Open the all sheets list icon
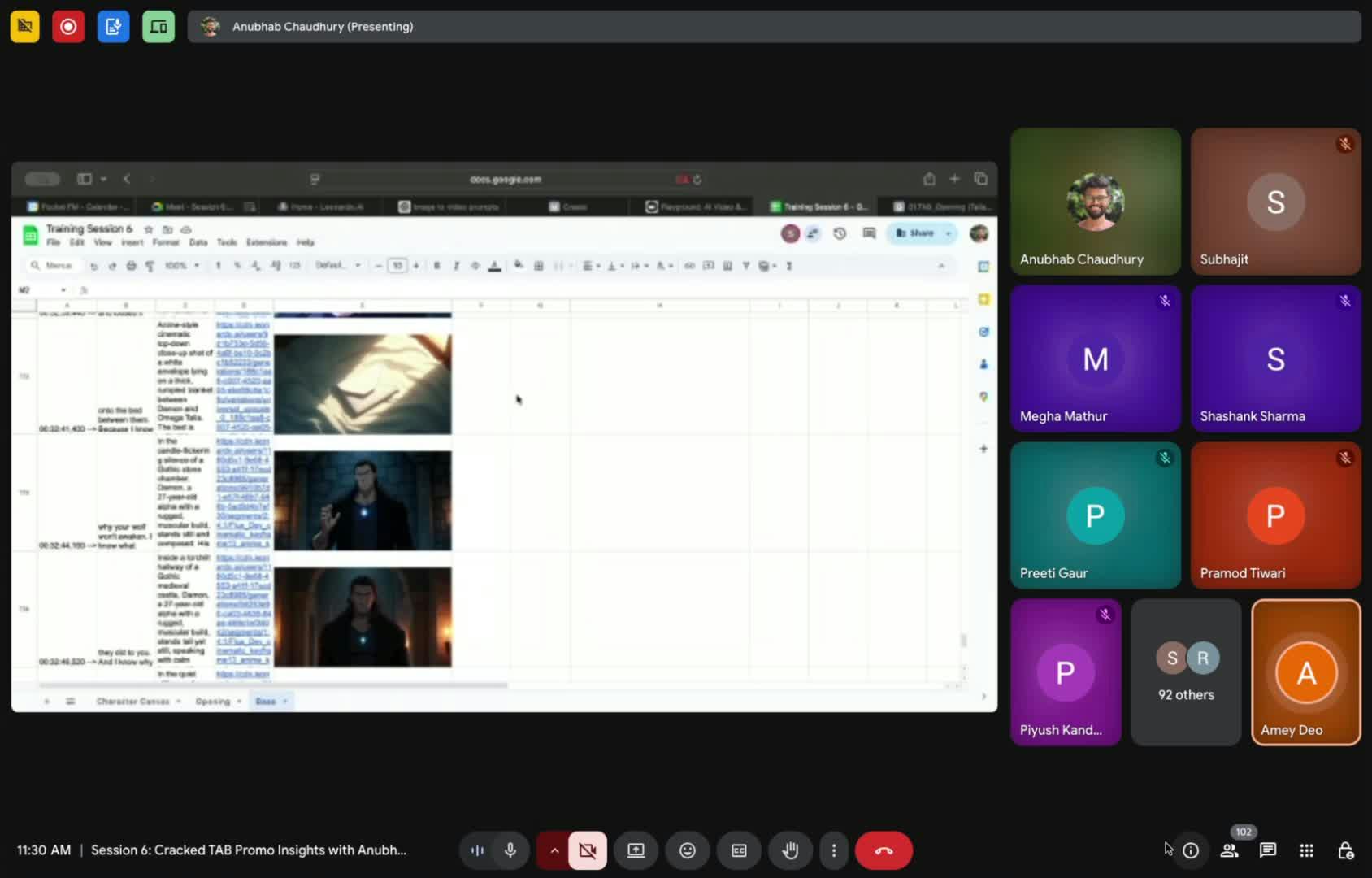The height and width of the screenshot is (878, 1372). pyautogui.click(x=71, y=701)
